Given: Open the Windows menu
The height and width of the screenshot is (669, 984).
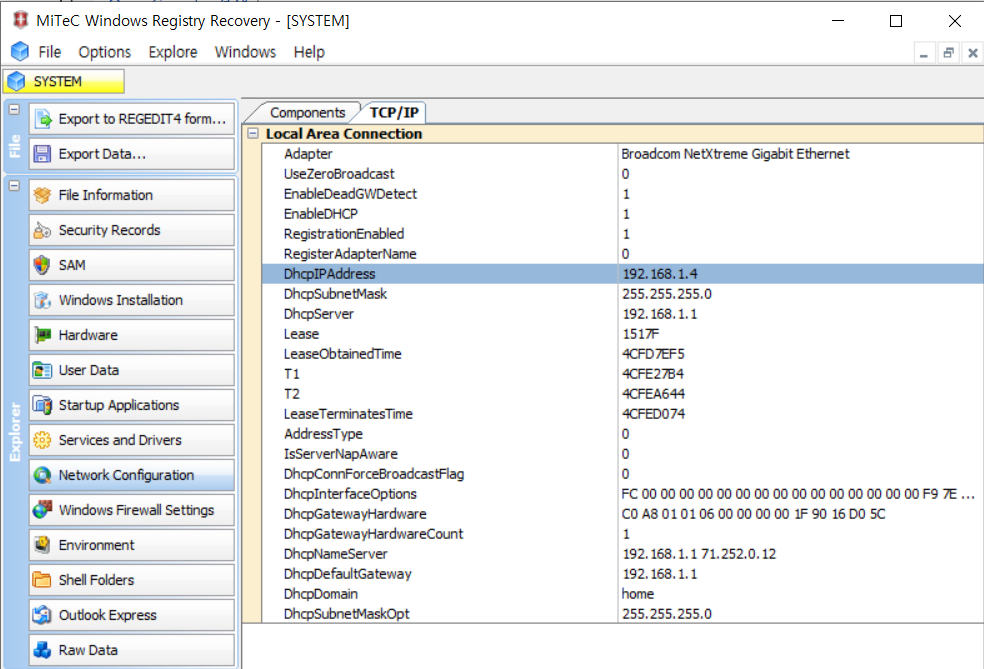Looking at the screenshot, I should [x=245, y=52].
